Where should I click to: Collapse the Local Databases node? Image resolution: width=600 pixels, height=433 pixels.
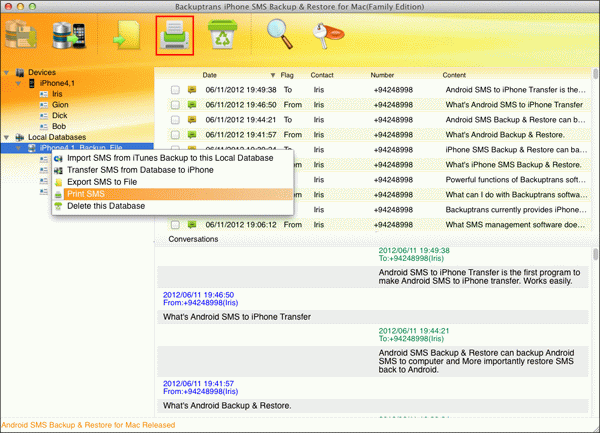[7, 137]
